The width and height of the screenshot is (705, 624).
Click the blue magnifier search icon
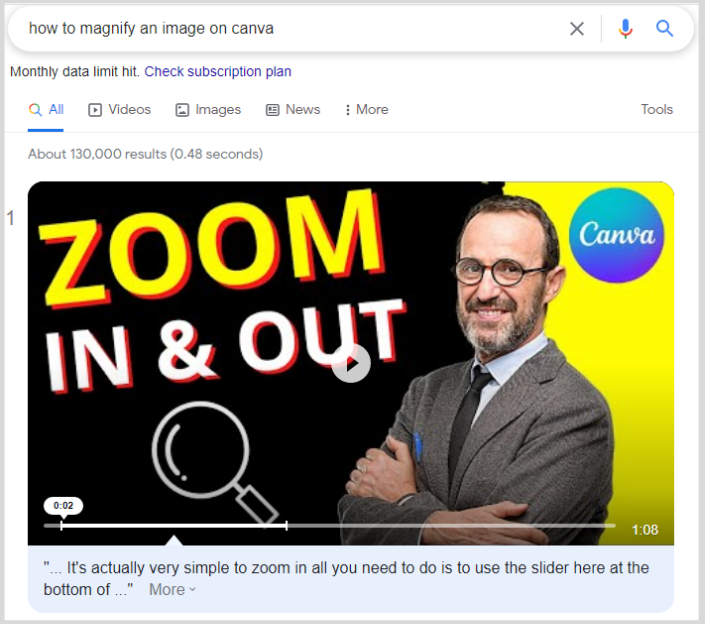pyautogui.click(x=664, y=28)
